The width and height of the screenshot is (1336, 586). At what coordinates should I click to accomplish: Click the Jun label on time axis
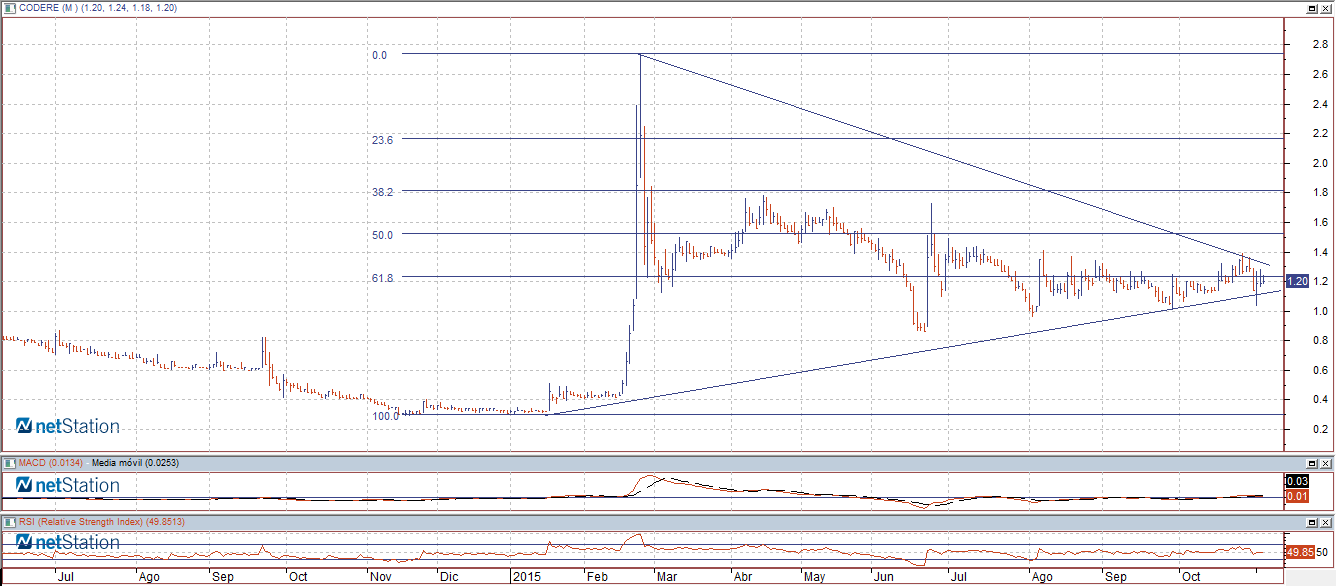(884, 577)
